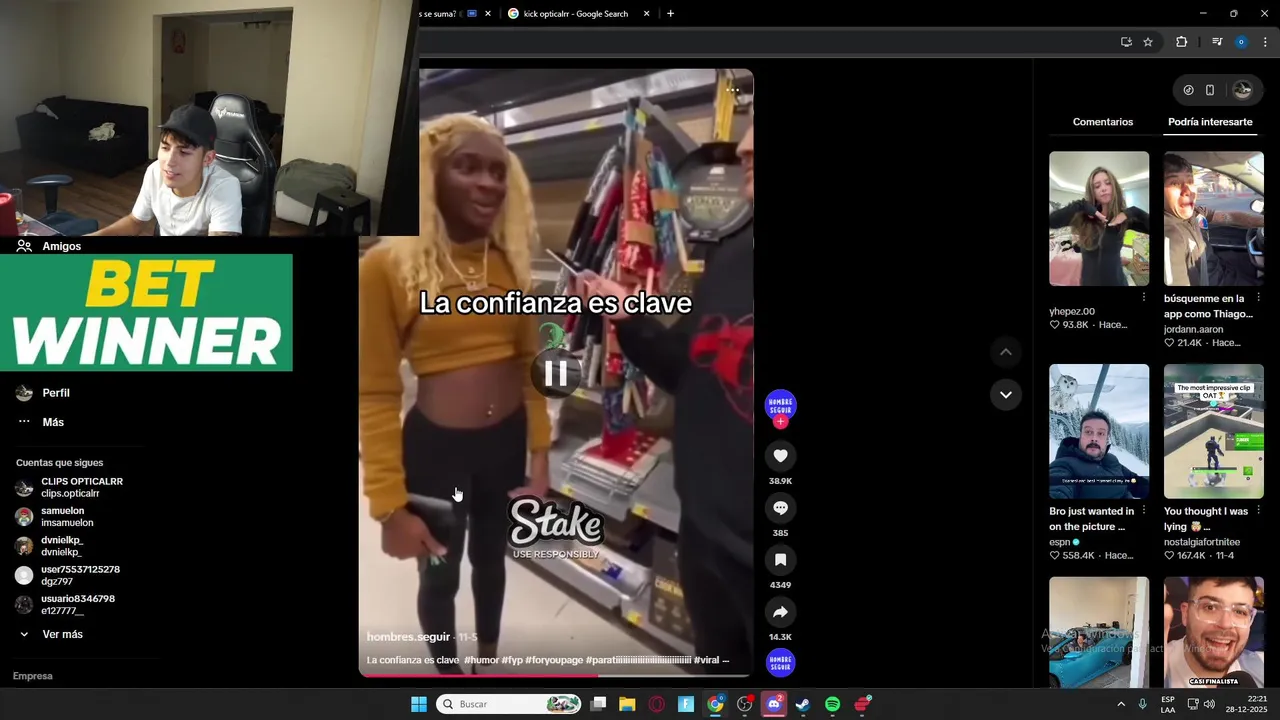Install app icon in Chrome address bar
Screen dimensions: 1280x720
click(x=1126, y=42)
